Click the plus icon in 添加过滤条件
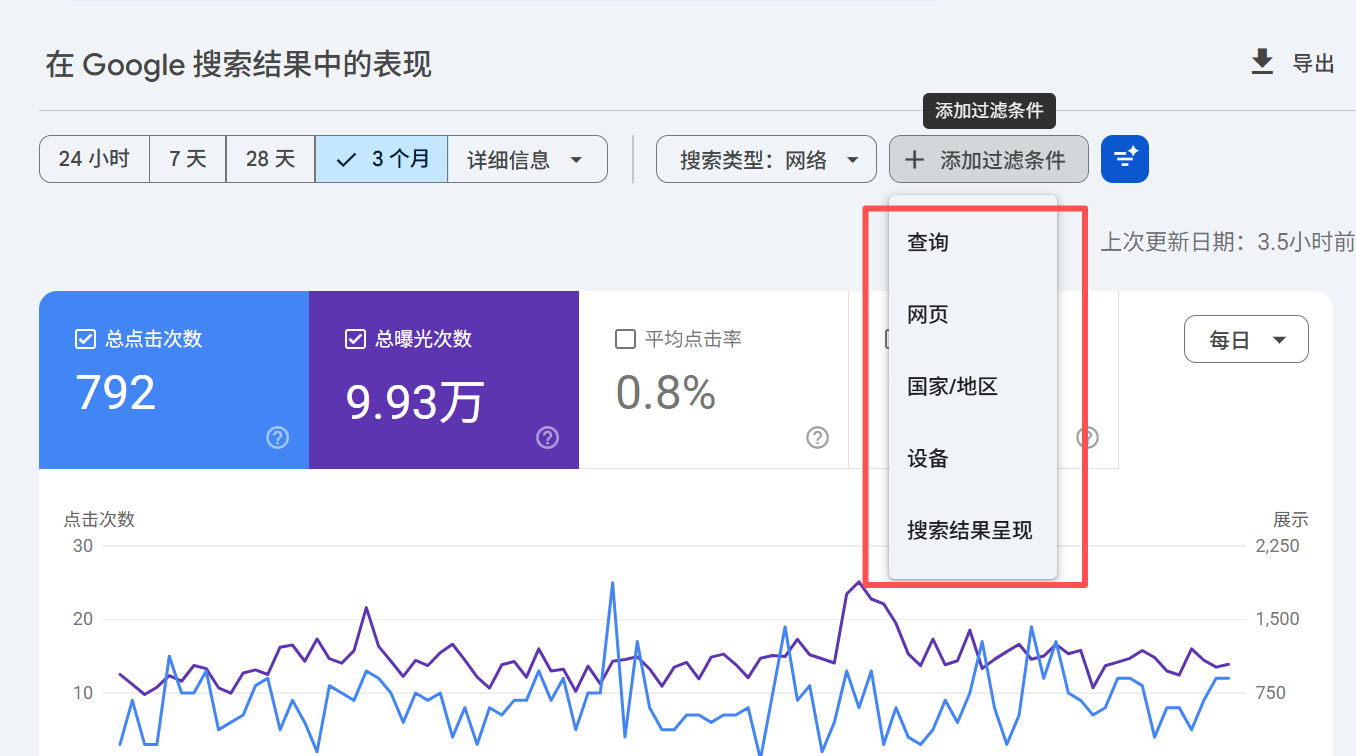Image resolution: width=1356 pixels, height=756 pixels. pos(914,159)
